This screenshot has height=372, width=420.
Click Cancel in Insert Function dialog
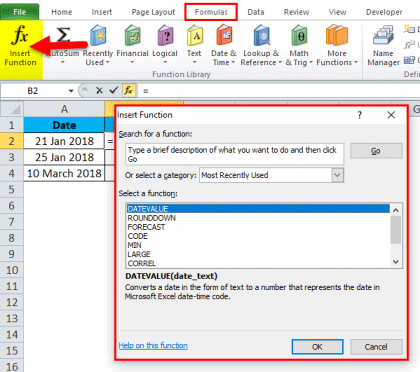[376, 347]
